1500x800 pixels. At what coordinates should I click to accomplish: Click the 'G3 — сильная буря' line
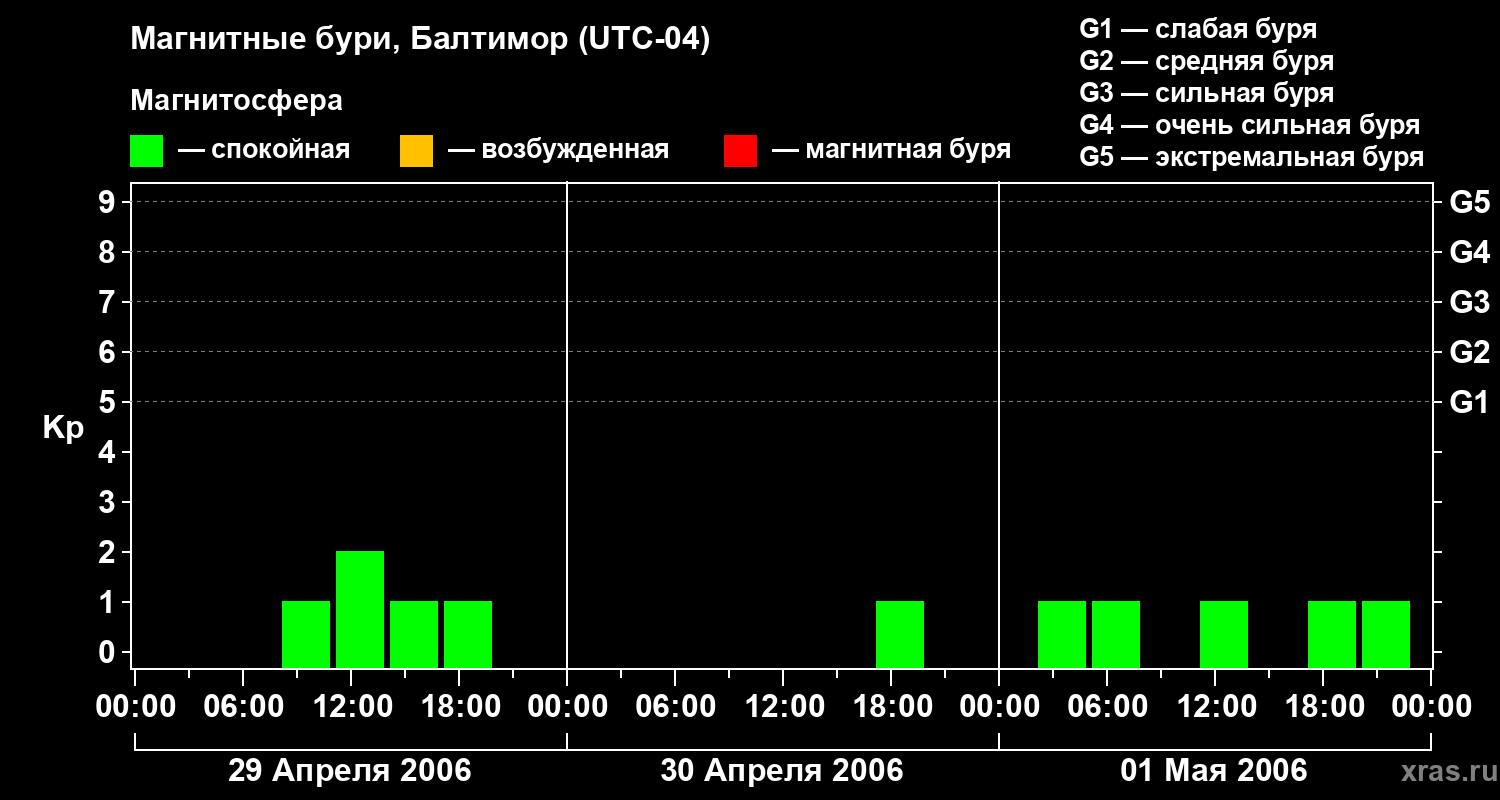click(1206, 92)
